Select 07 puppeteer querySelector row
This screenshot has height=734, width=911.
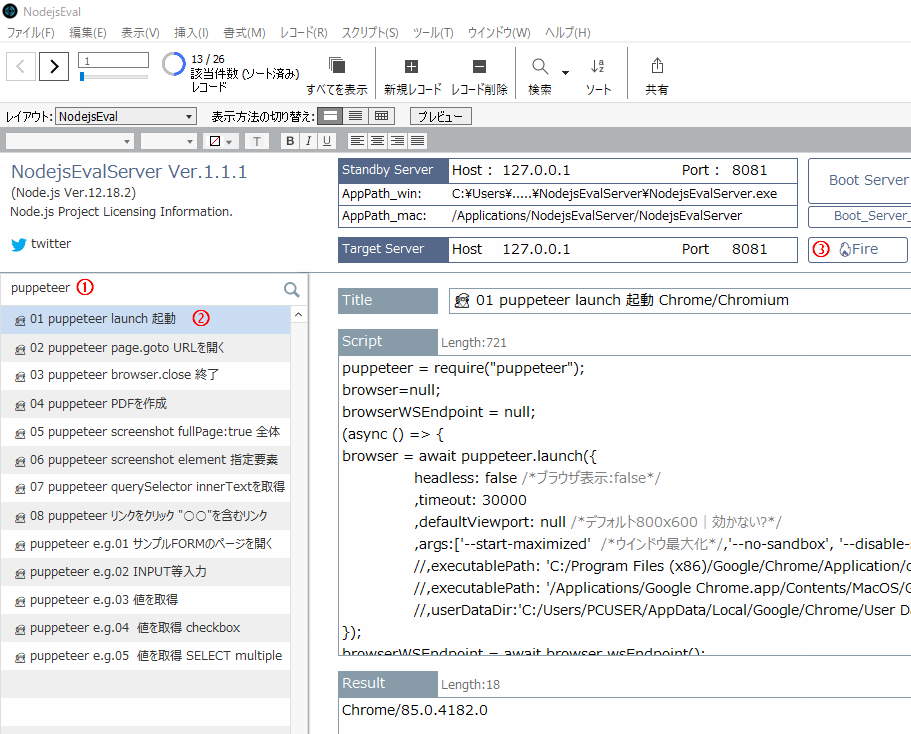[x=145, y=487]
